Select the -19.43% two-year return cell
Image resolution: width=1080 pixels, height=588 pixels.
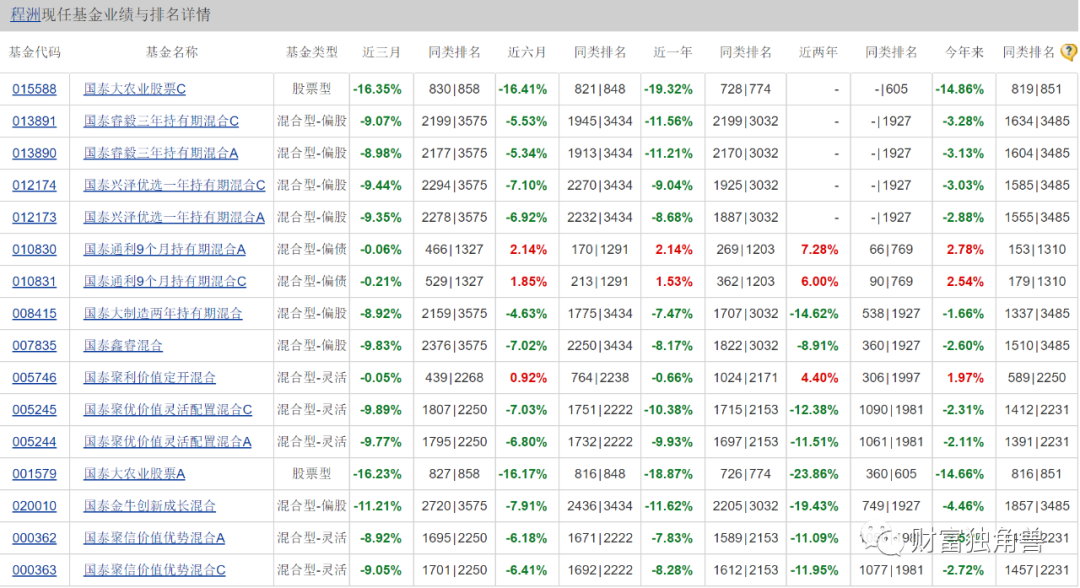tap(814, 505)
